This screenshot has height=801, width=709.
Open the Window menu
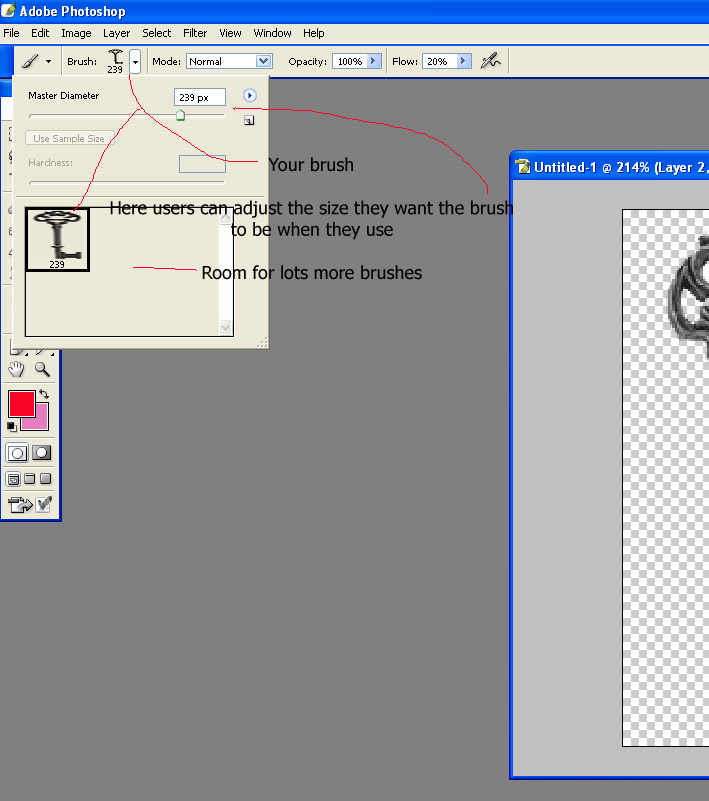pyautogui.click(x=272, y=33)
